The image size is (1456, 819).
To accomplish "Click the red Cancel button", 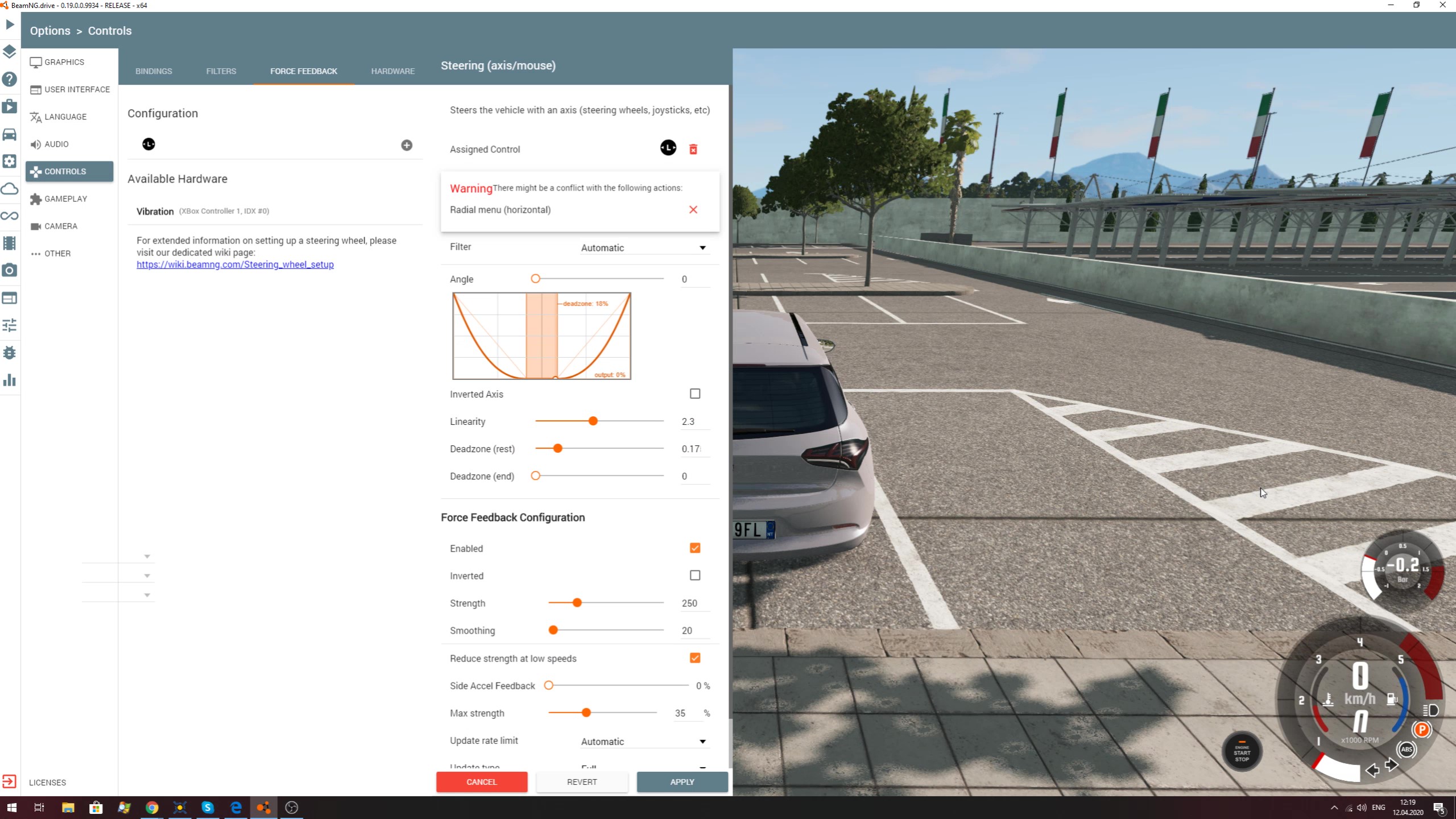I will pyautogui.click(x=482, y=782).
